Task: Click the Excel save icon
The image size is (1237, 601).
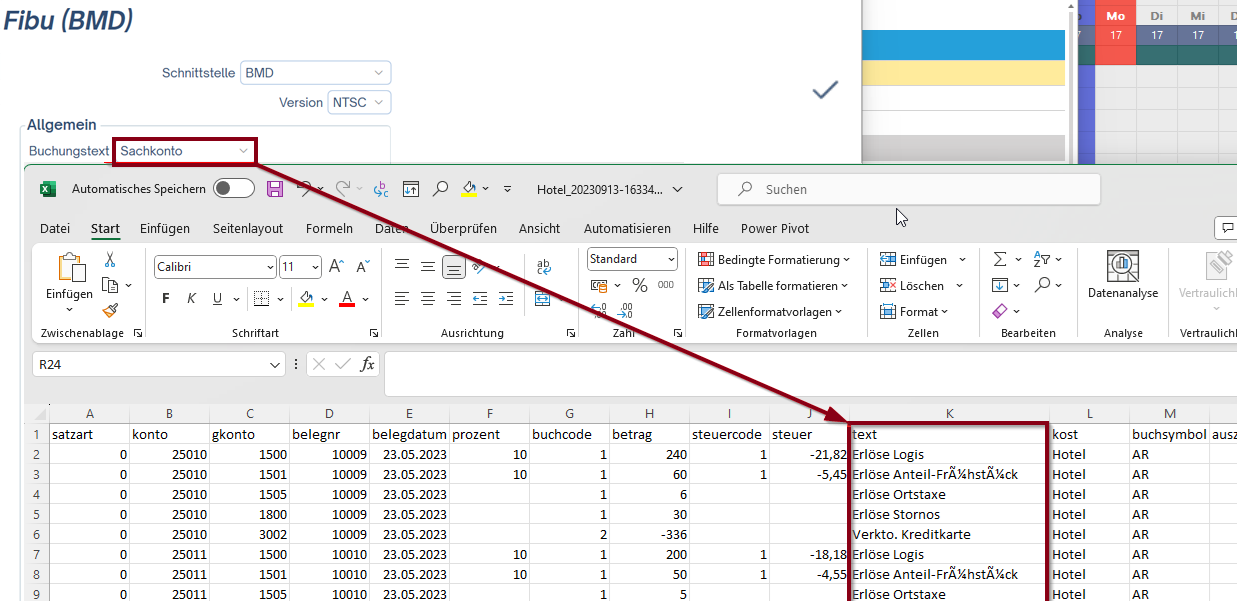Action: [276, 189]
